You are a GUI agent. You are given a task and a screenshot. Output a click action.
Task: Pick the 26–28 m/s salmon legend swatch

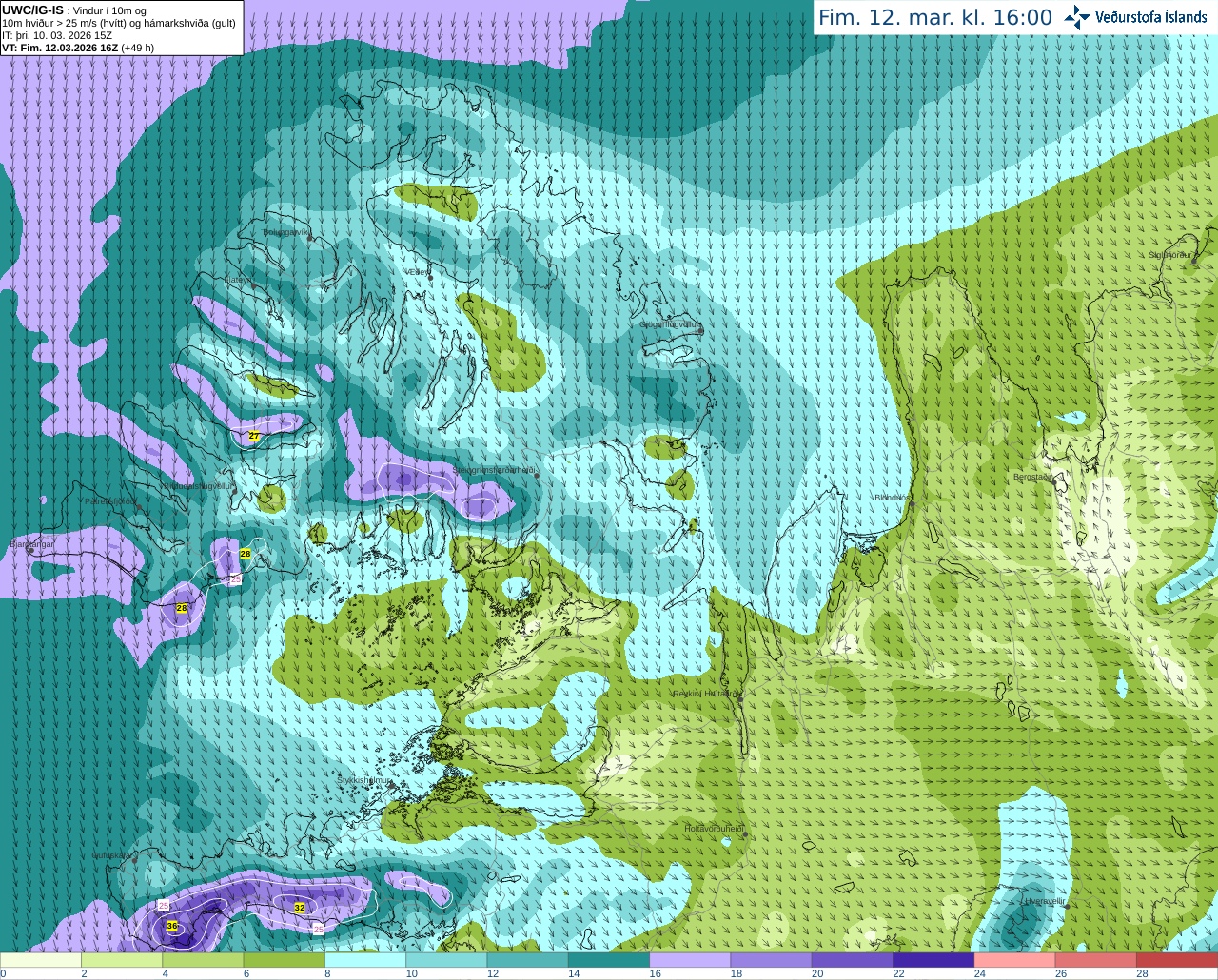coord(1096,960)
